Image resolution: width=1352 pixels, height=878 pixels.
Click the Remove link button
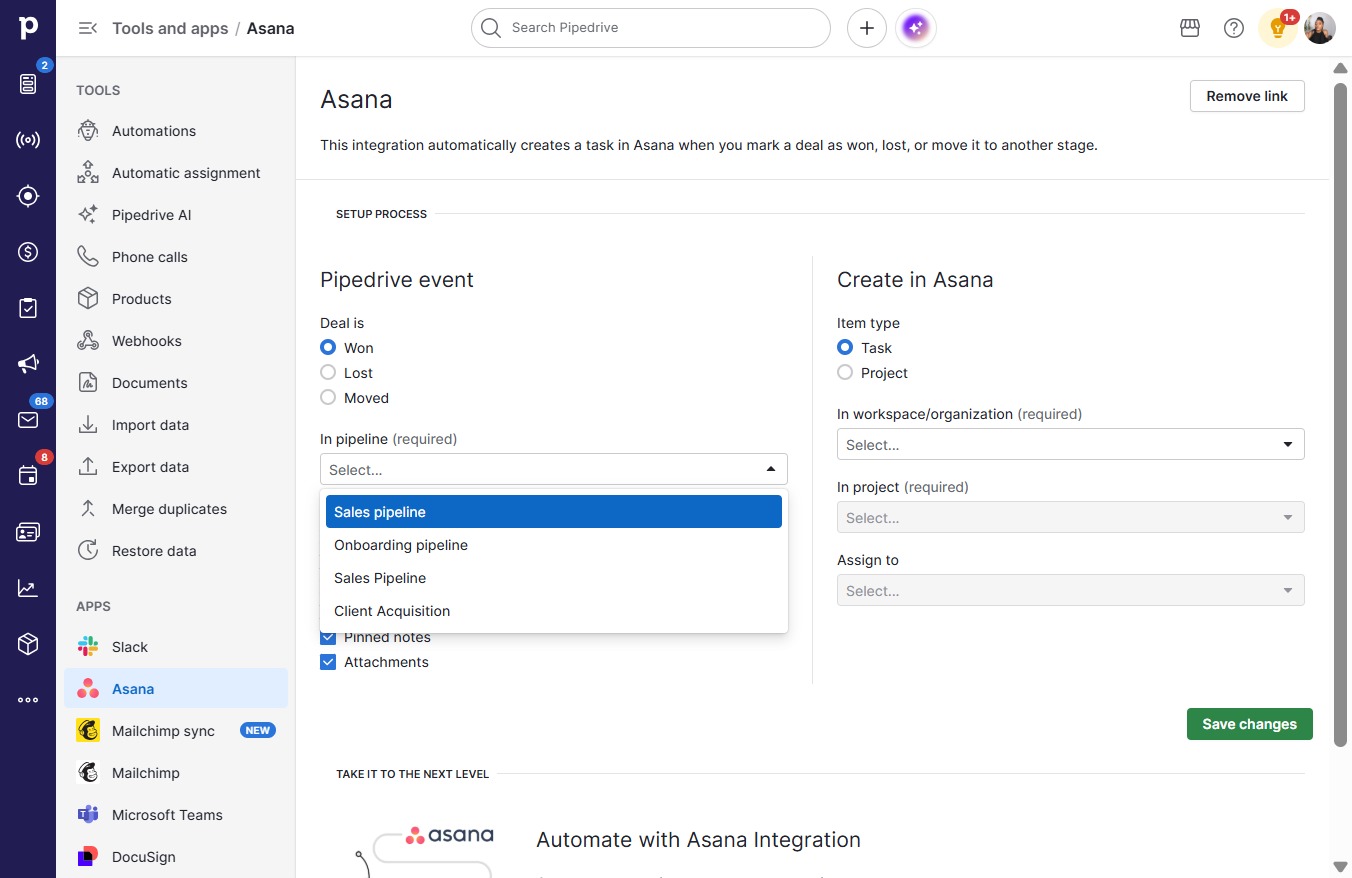(1247, 96)
